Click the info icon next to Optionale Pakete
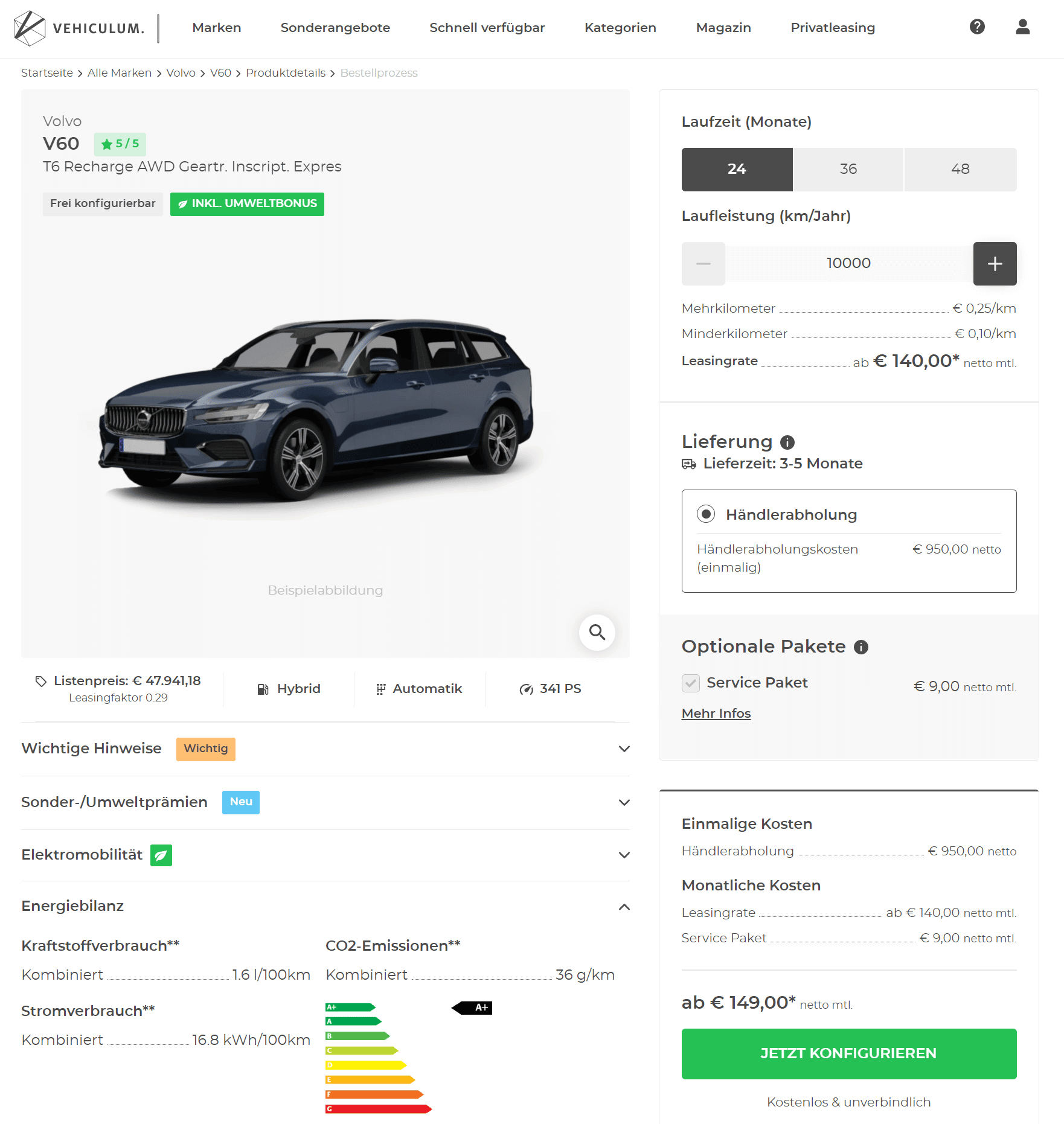 point(860,647)
